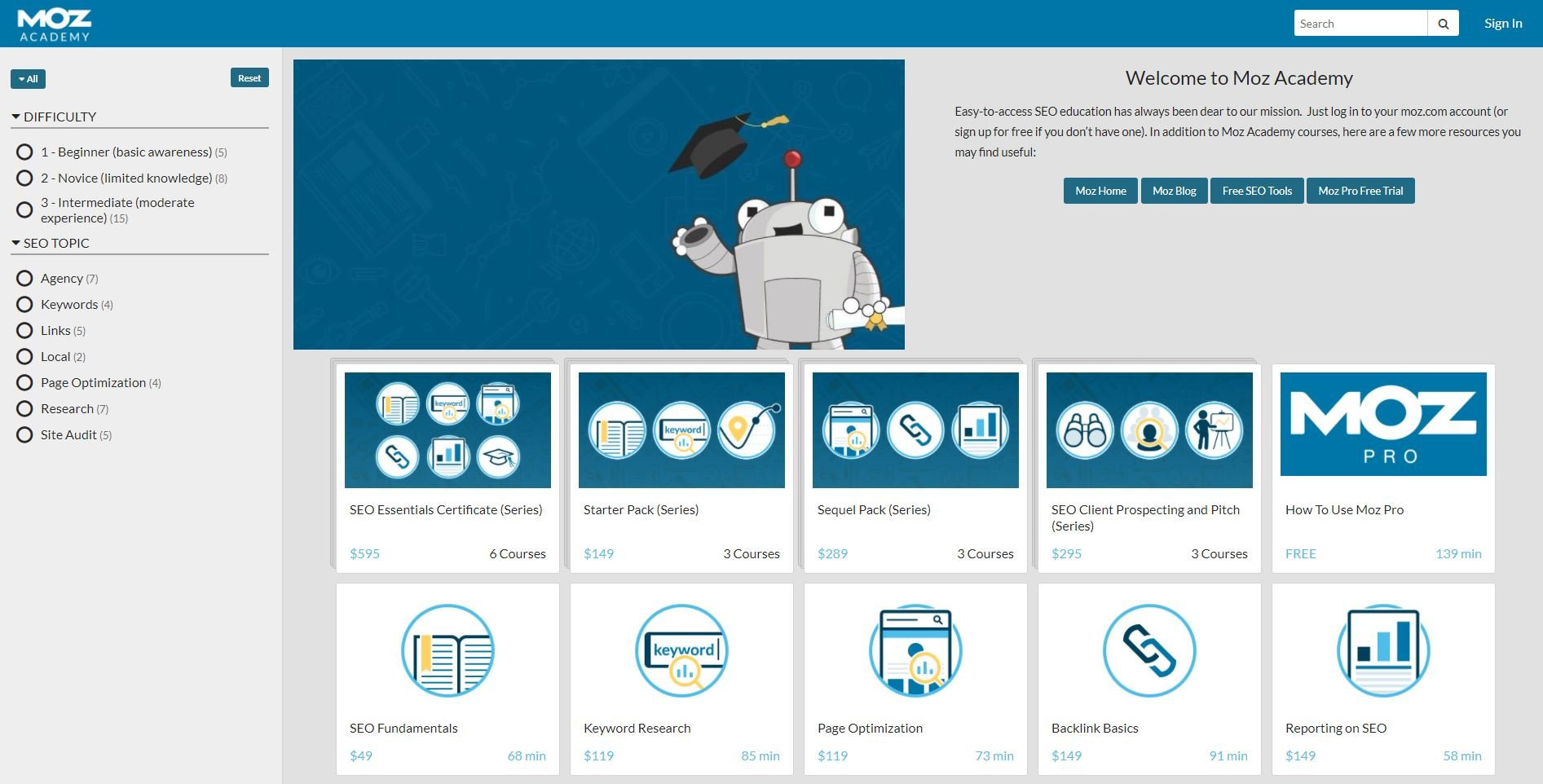This screenshot has width=1543, height=784.
Task: Click the 91 min duration text
Action: click(x=1228, y=756)
